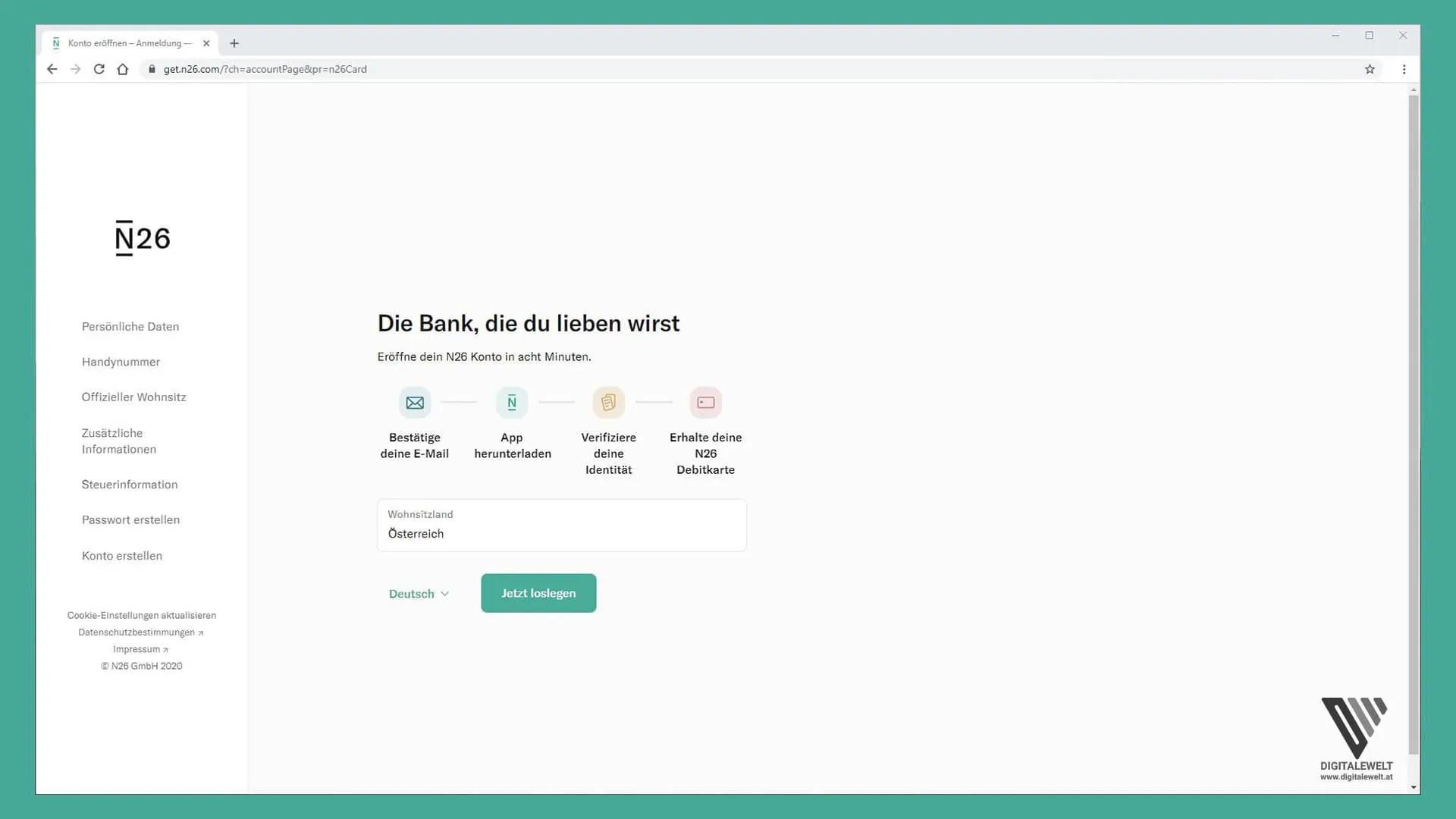Image resolution: width=1456 pixels, height=819 pixels.
Task: Open Cookie-Einstellungen aktualisieren link
Action: coord(142,615)
